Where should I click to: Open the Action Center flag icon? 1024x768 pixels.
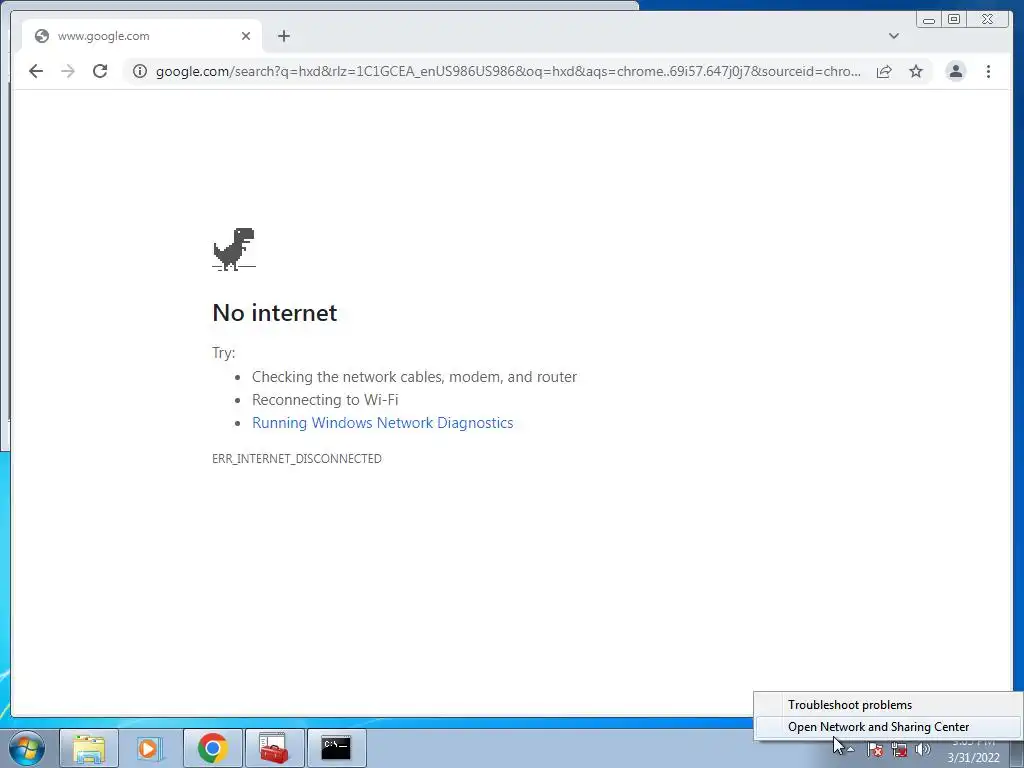[875, 750]
